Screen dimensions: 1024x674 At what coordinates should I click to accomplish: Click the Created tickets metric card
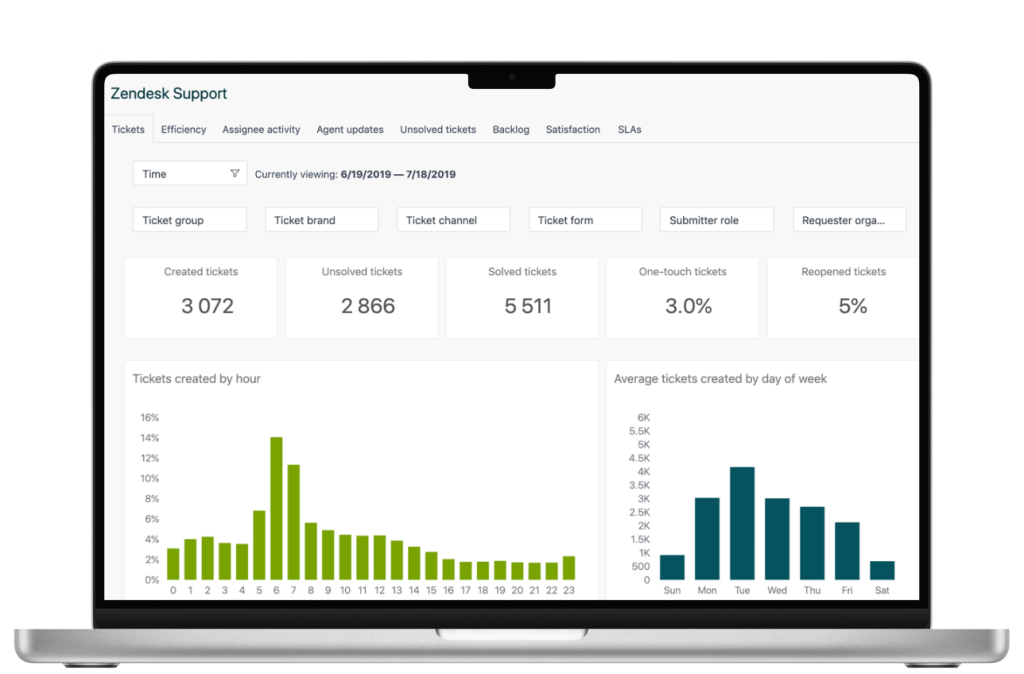[200, 296]
